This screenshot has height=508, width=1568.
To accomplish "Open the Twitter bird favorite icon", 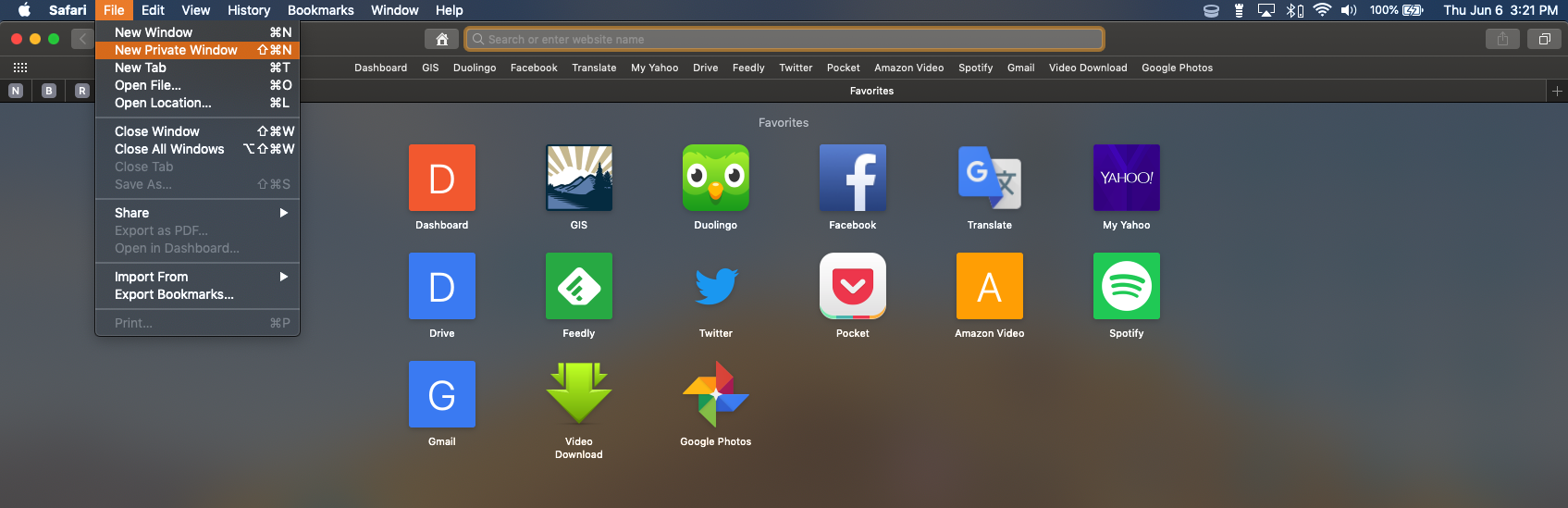I will (x=716, y=286).
